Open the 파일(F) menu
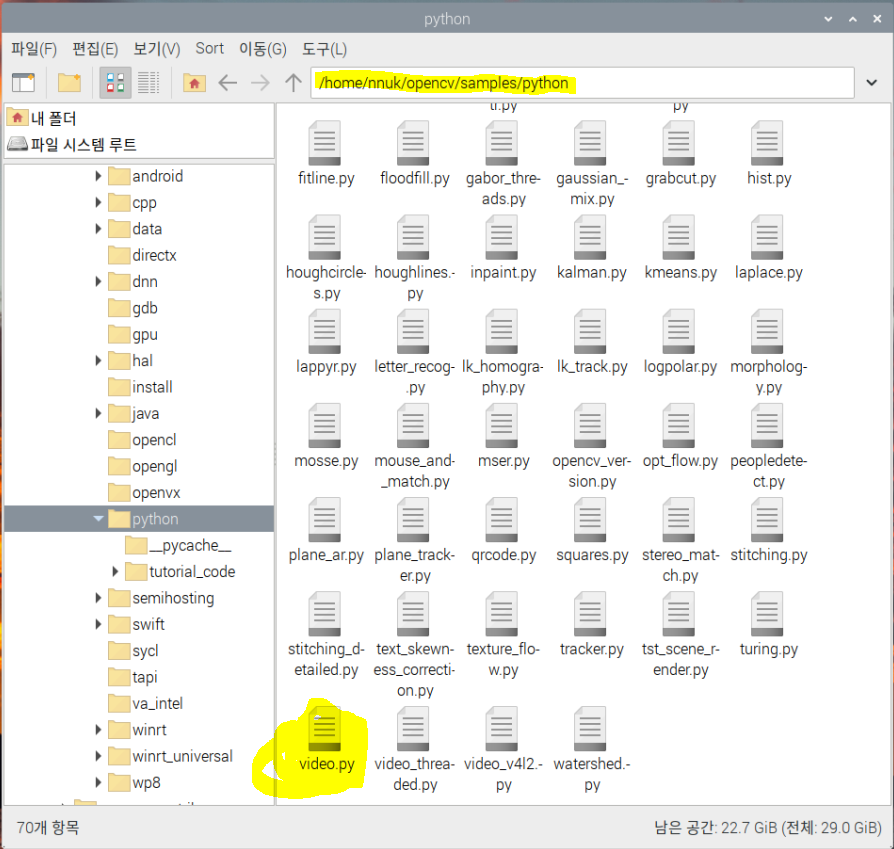The image size is (894, 849). (x=34, y=49)
